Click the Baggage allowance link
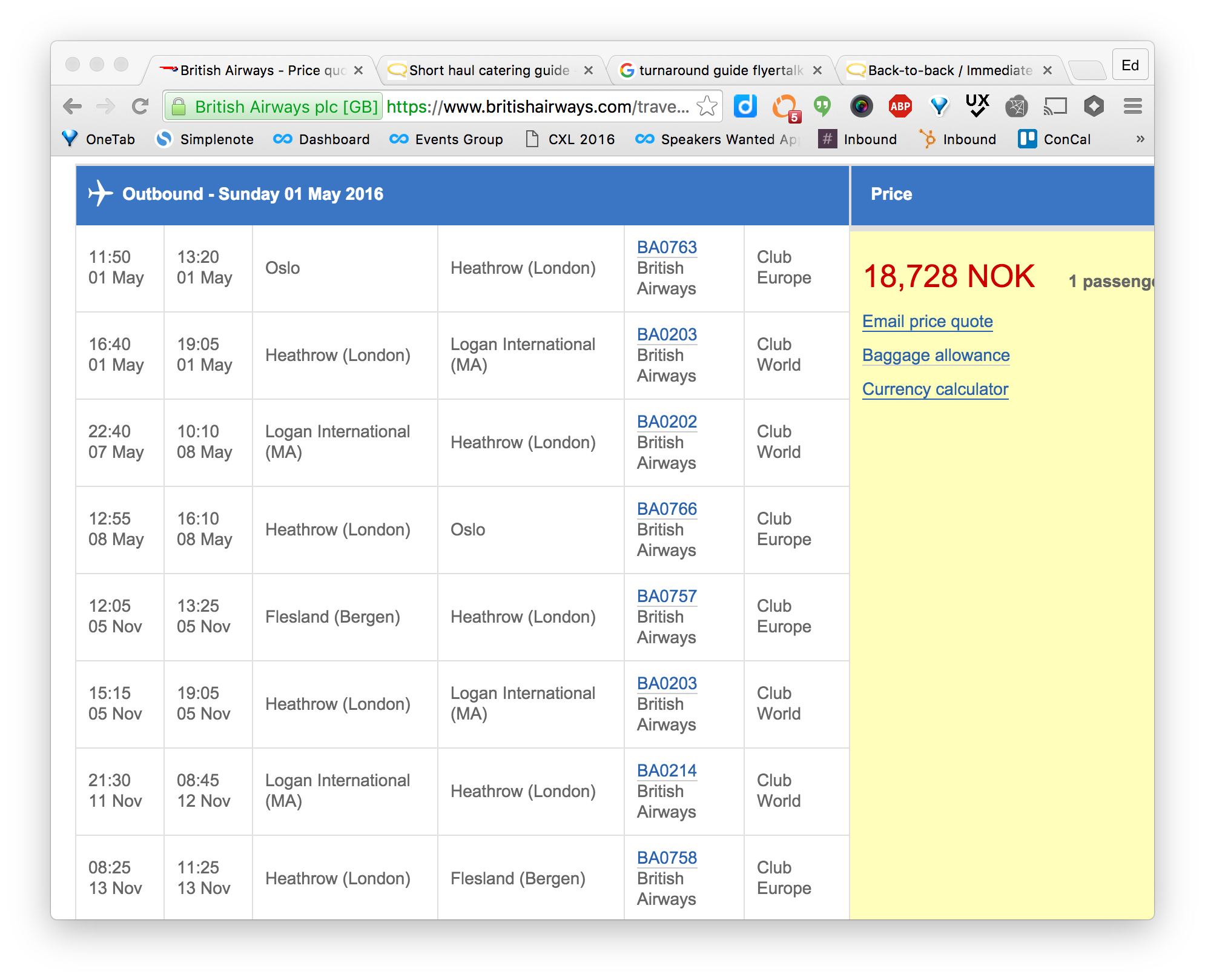The width and height of the screenshot is (1205, 980). click(937, 355)
